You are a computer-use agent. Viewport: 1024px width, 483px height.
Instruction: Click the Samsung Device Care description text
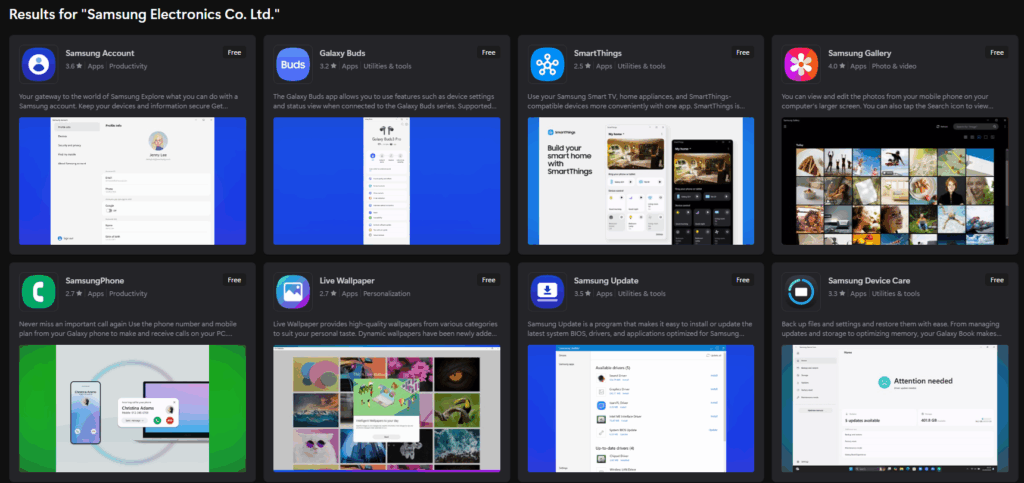893,328
